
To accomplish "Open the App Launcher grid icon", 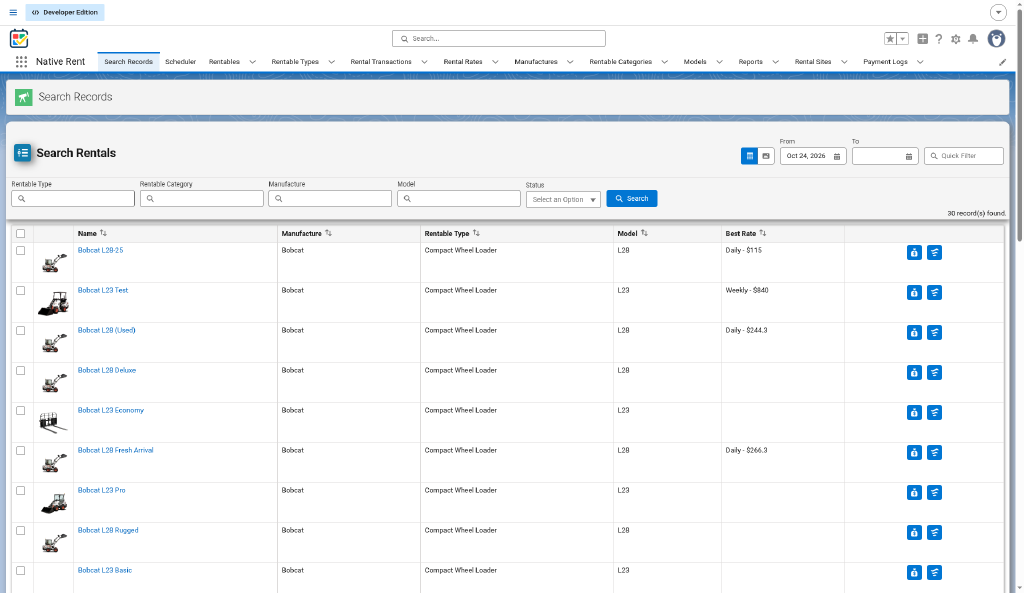I will [x=21, y=61].
